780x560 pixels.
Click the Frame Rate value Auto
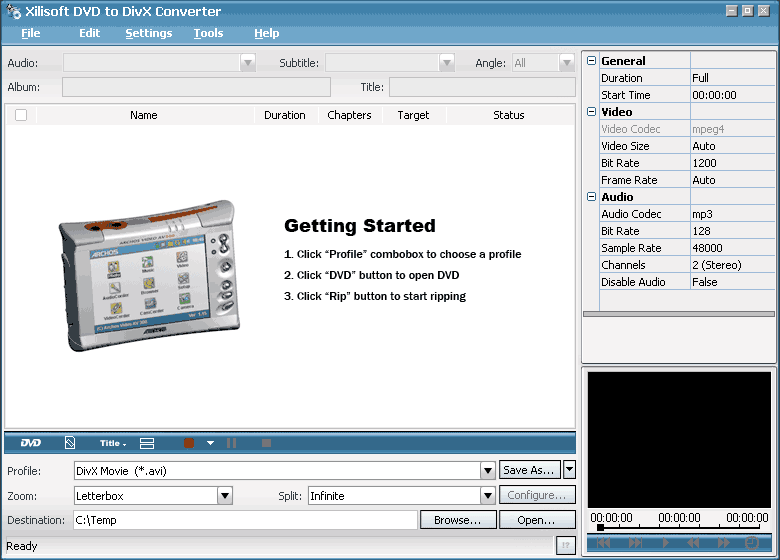click(732, 180)
